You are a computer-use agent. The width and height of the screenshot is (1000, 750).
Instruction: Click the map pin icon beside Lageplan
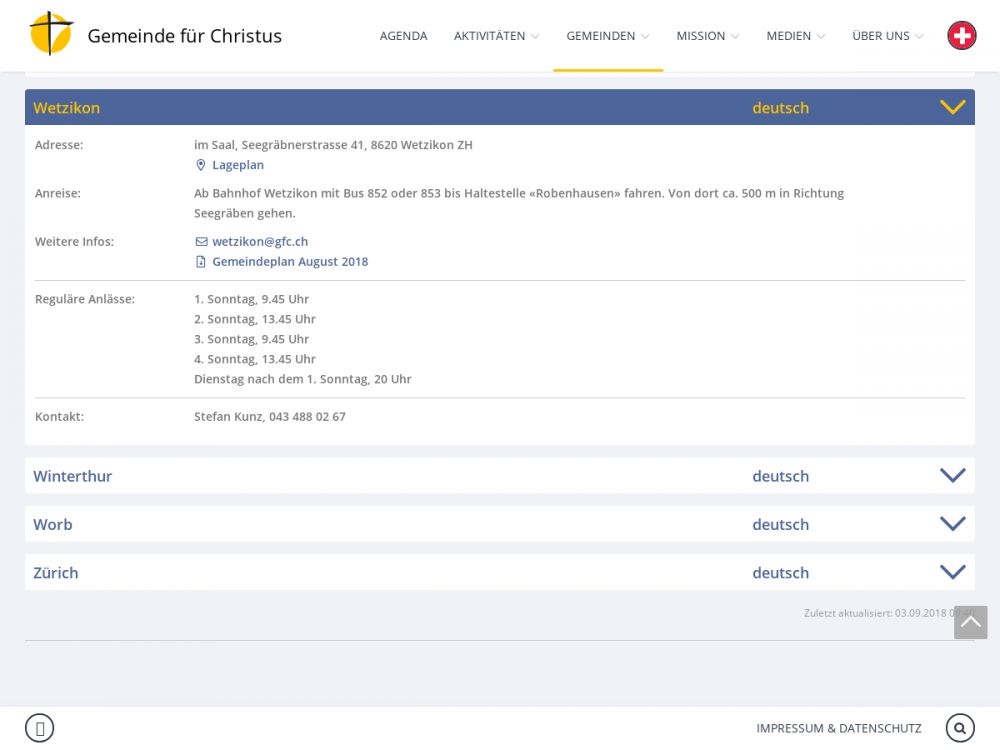[x=201, y=165]
